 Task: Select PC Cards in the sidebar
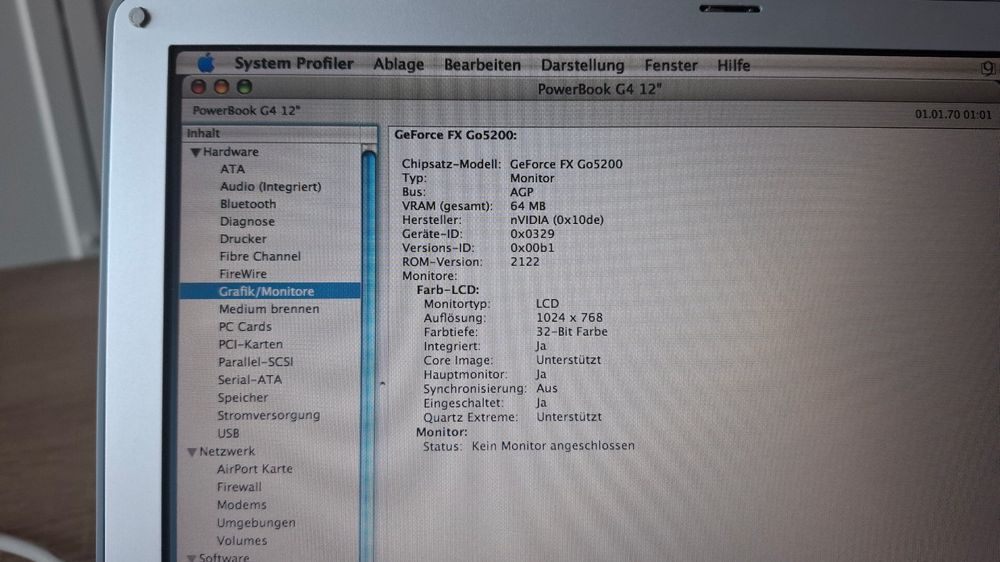pyautogui.click(x=245, y=327)
